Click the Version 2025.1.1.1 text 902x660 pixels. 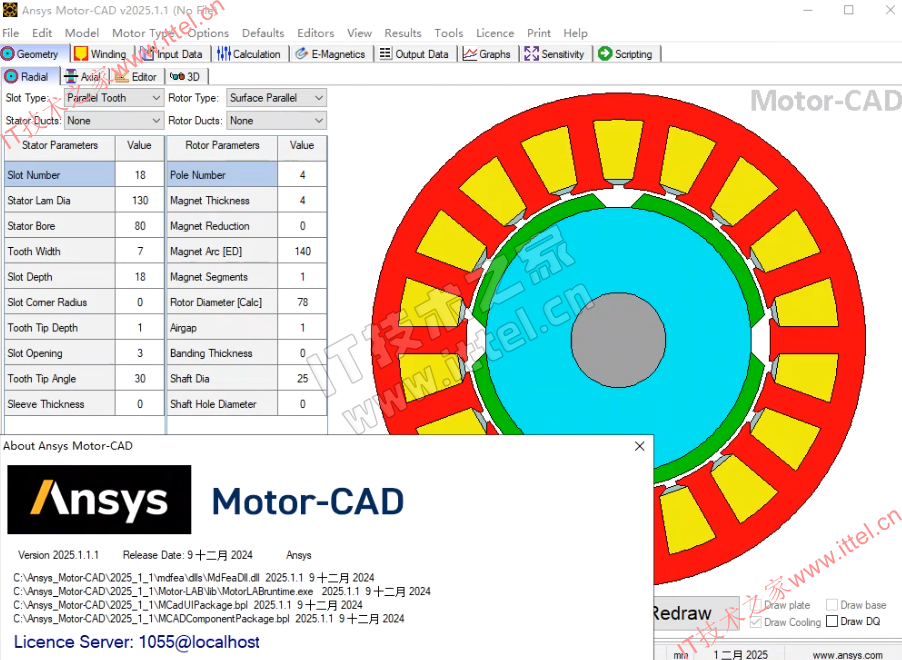pos(58,555)
